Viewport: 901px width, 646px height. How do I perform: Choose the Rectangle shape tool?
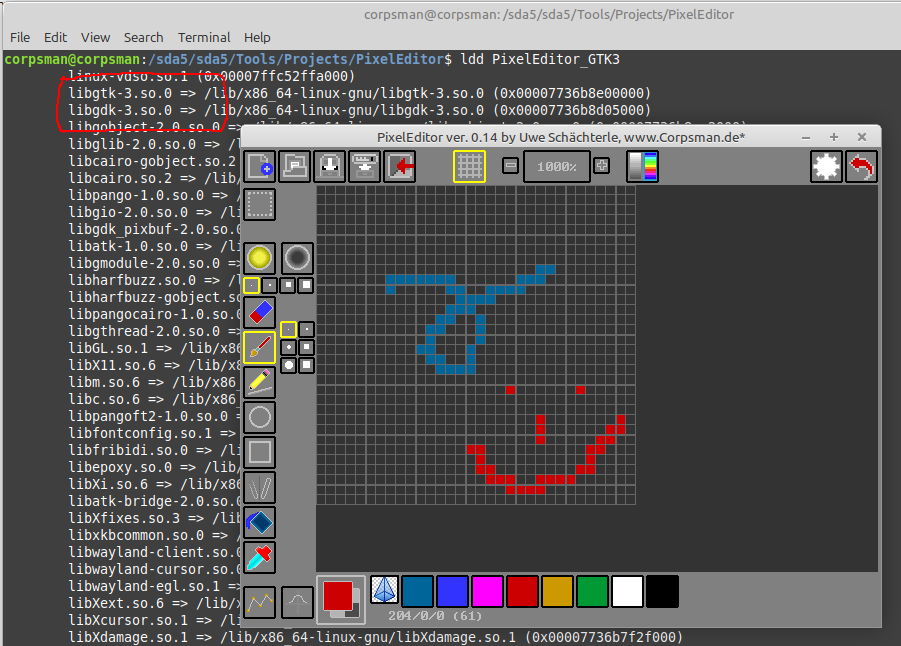pos(259,451)
